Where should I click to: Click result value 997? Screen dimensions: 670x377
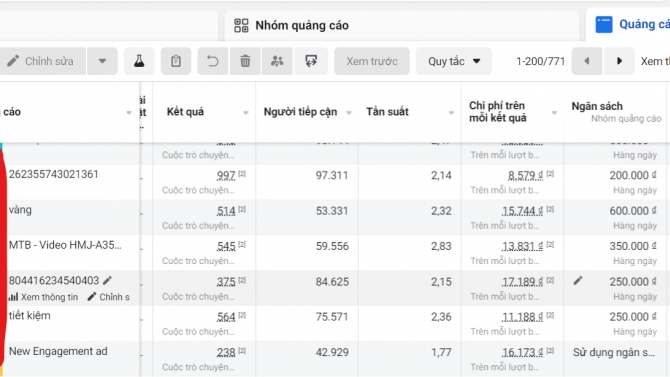point(226,176)
